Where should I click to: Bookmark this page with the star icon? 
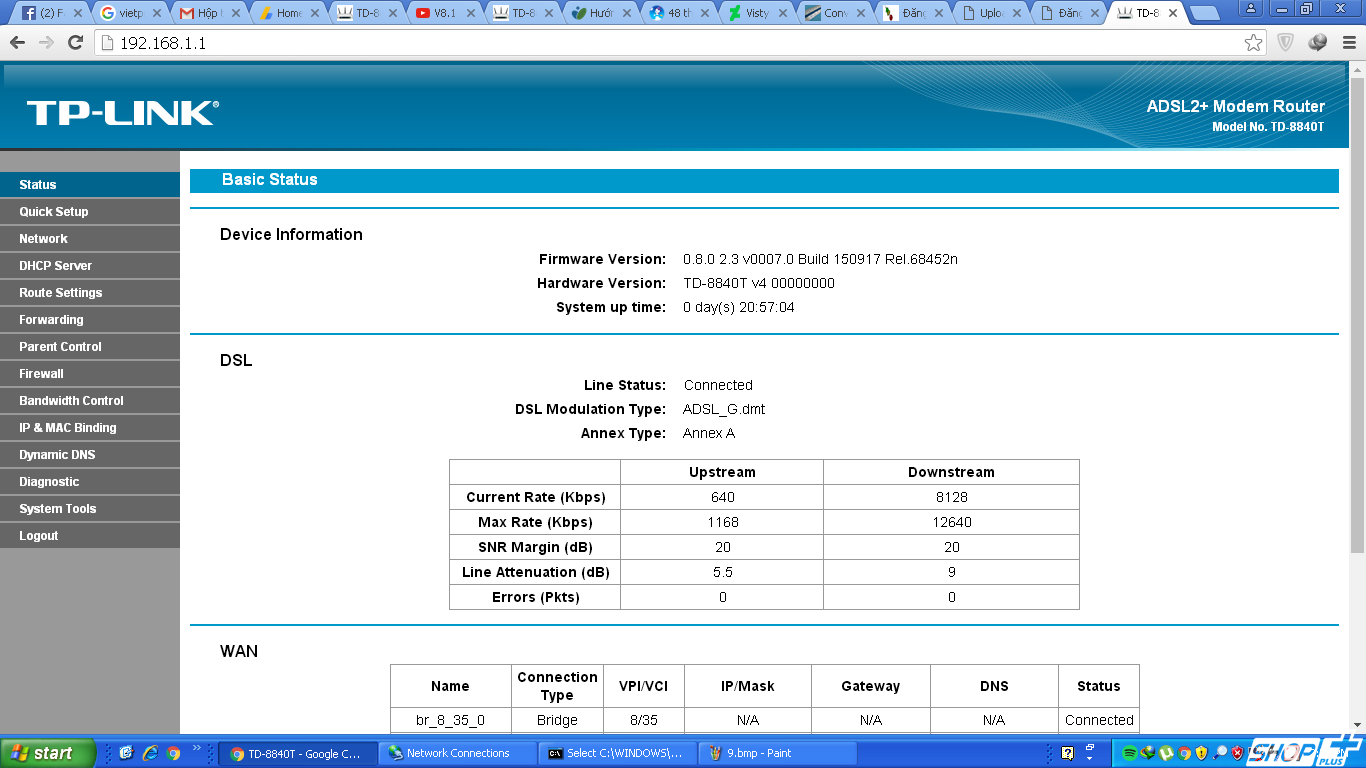[1253, 43]
